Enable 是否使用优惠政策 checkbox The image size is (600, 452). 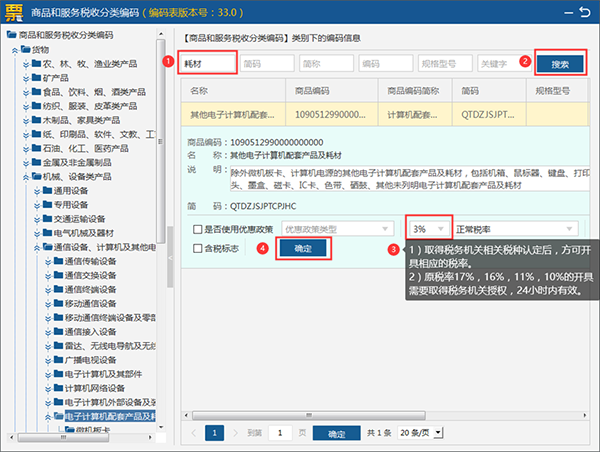tap(198, 229)
